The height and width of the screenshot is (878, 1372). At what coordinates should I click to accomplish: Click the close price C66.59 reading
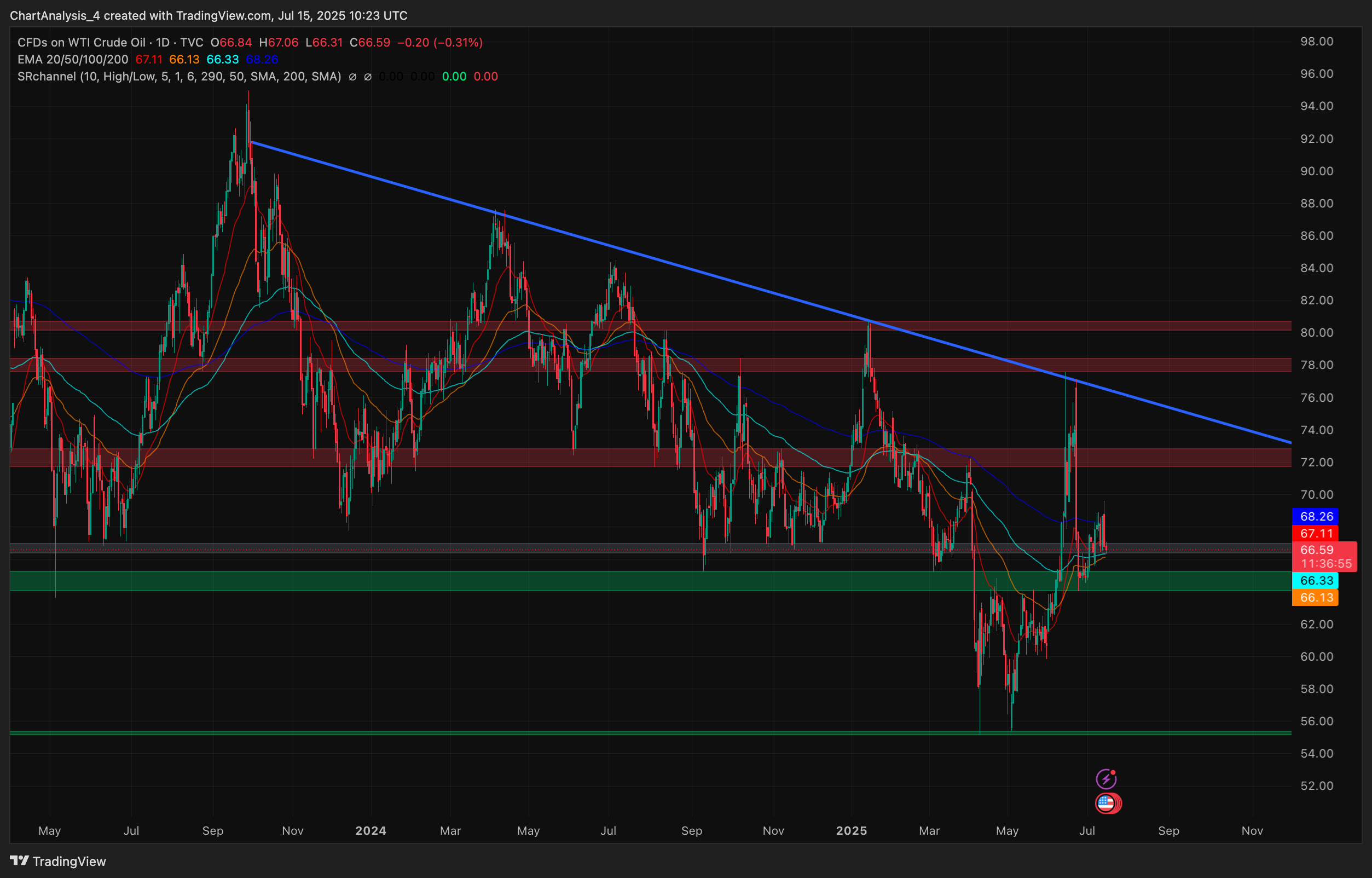[x=370, y=42]
